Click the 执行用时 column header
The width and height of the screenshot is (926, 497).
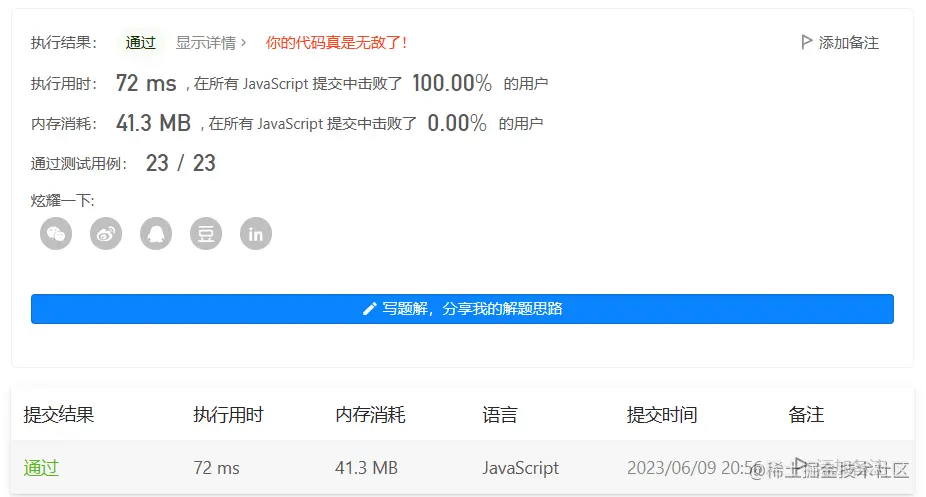point(229,415)
